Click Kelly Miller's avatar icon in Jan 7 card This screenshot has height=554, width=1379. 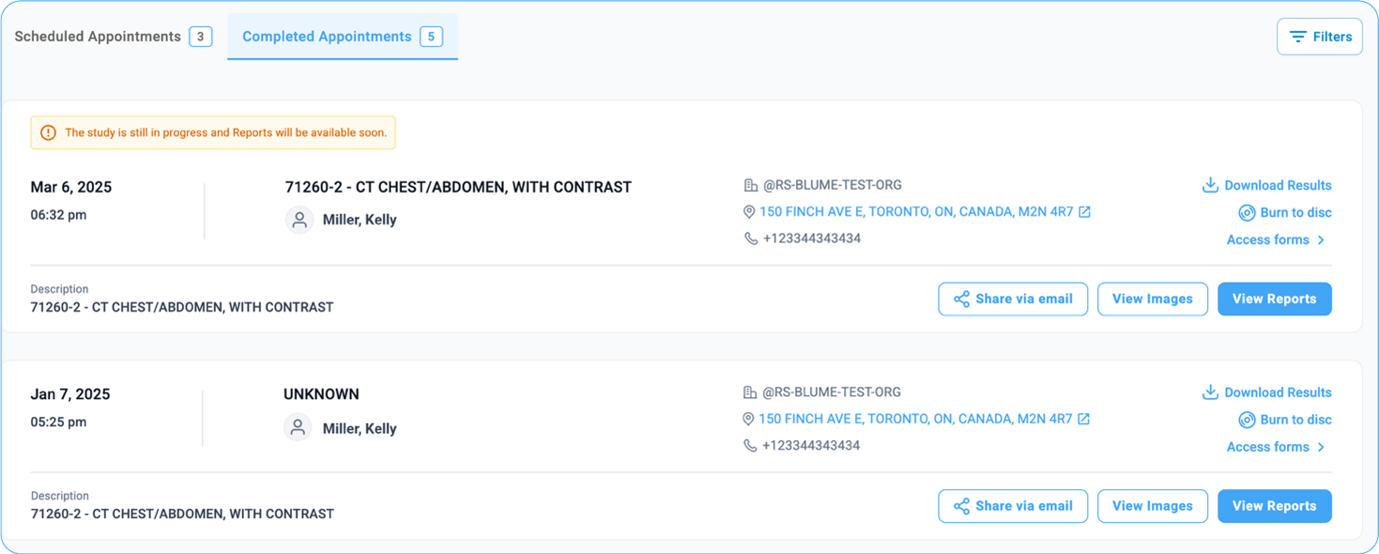pyautogui.click(x=298, y=428)
